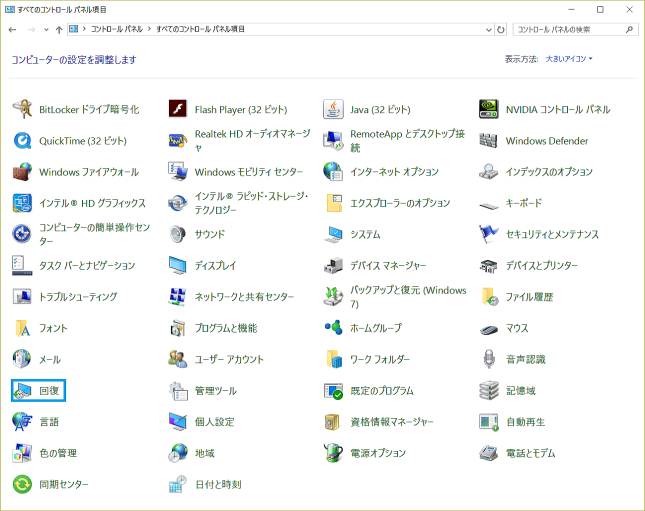Viewport: 645px width, 511px height.
Task: Open the プログラムと機能 link
Action: click(x=226, y=328)
